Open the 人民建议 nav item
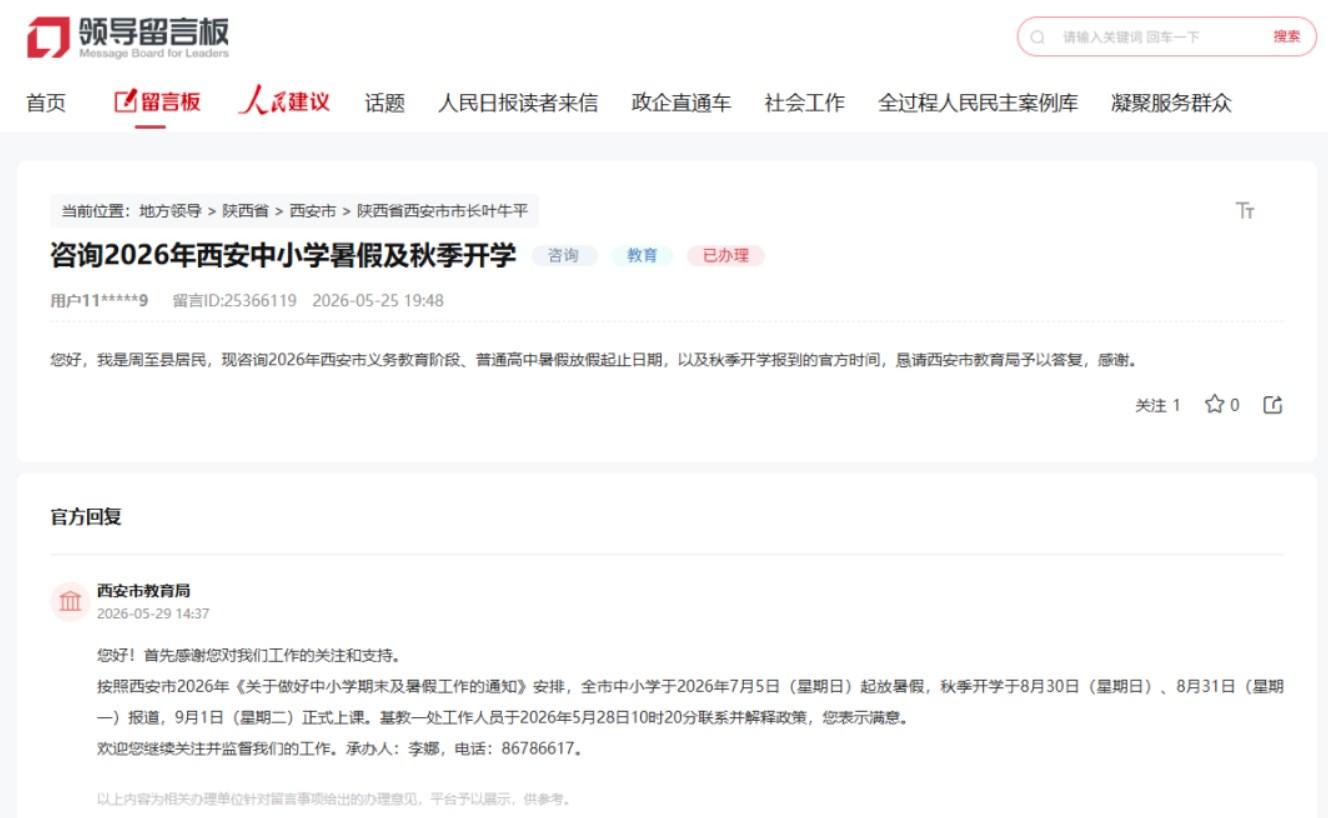The image size is (1328, 818). click(284, 102)
